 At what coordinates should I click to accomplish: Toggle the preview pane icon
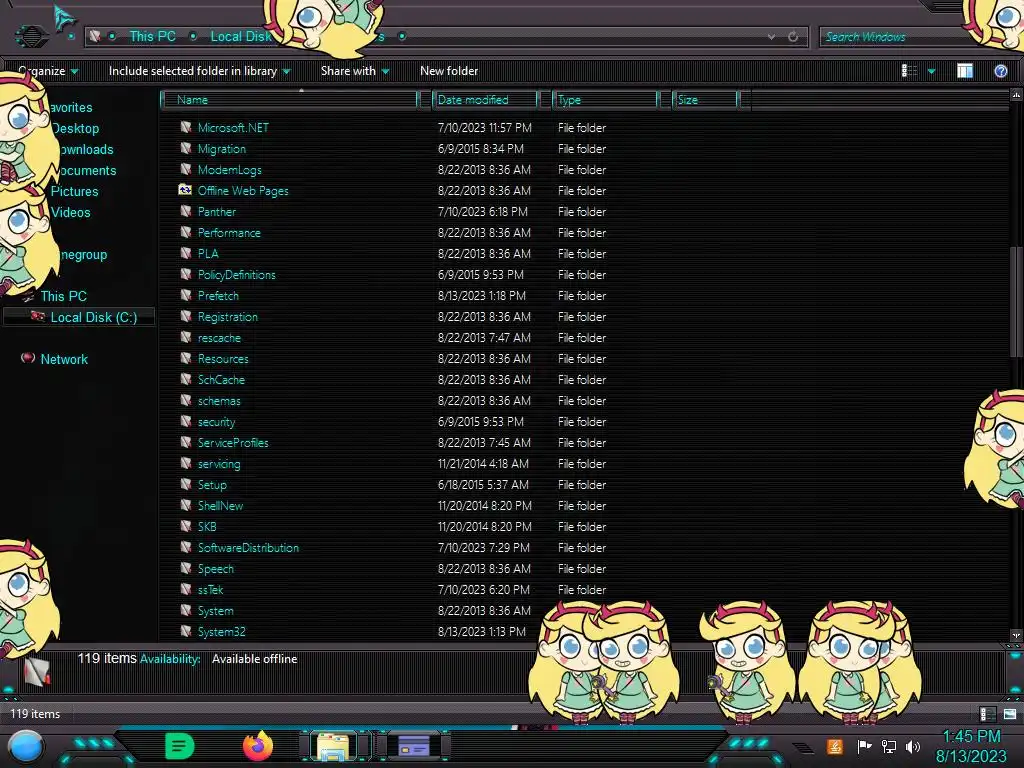[965, 71]
